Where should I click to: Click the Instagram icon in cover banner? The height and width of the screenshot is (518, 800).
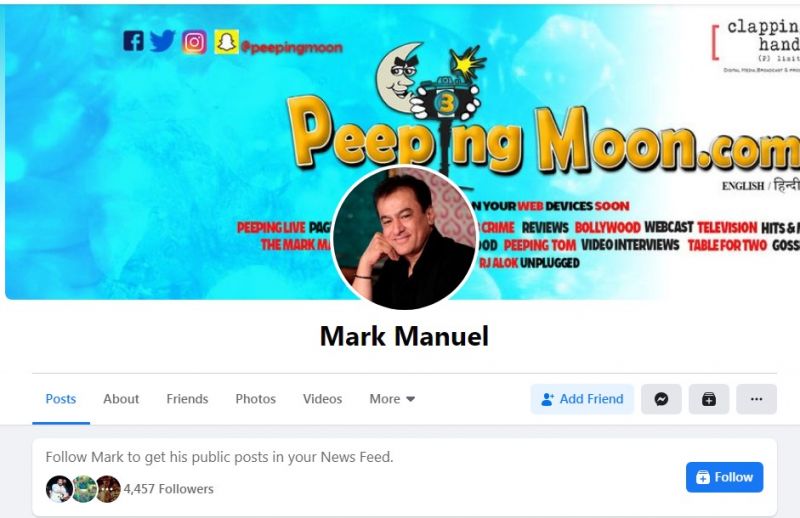pyautogui.click(x=194, y=42)
